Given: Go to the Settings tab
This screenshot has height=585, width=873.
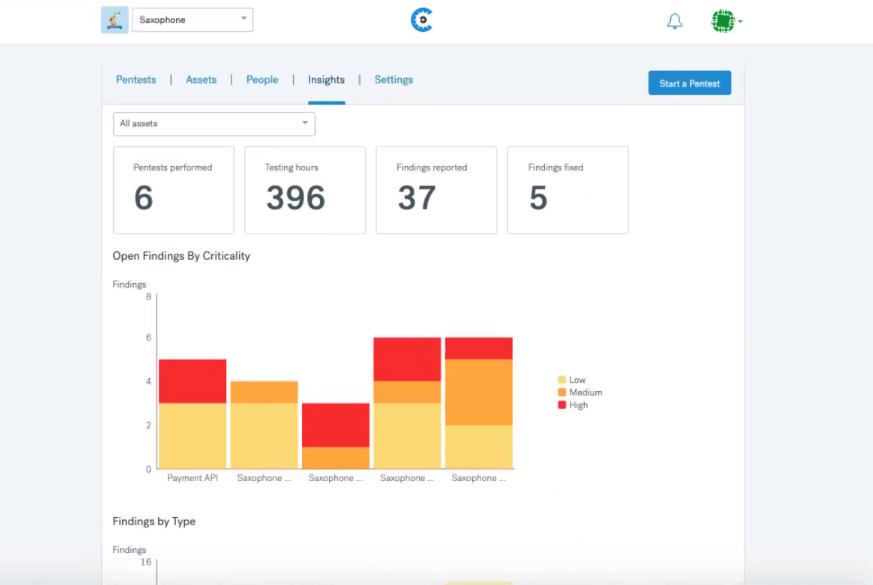Looking at the screenshot, I should click(x=394, y=80).
